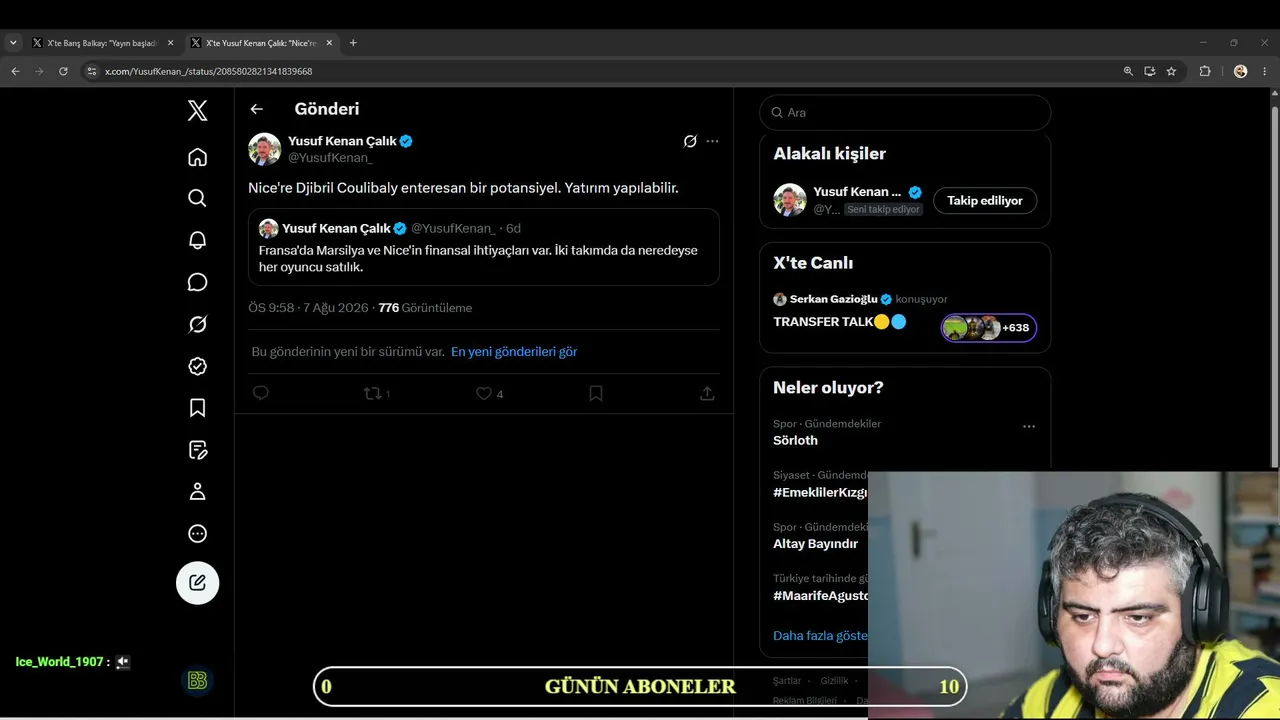Screen dimensions: 1280x720
Task: Click the +638 listeners badge
Action: click(x=989, y=328)
